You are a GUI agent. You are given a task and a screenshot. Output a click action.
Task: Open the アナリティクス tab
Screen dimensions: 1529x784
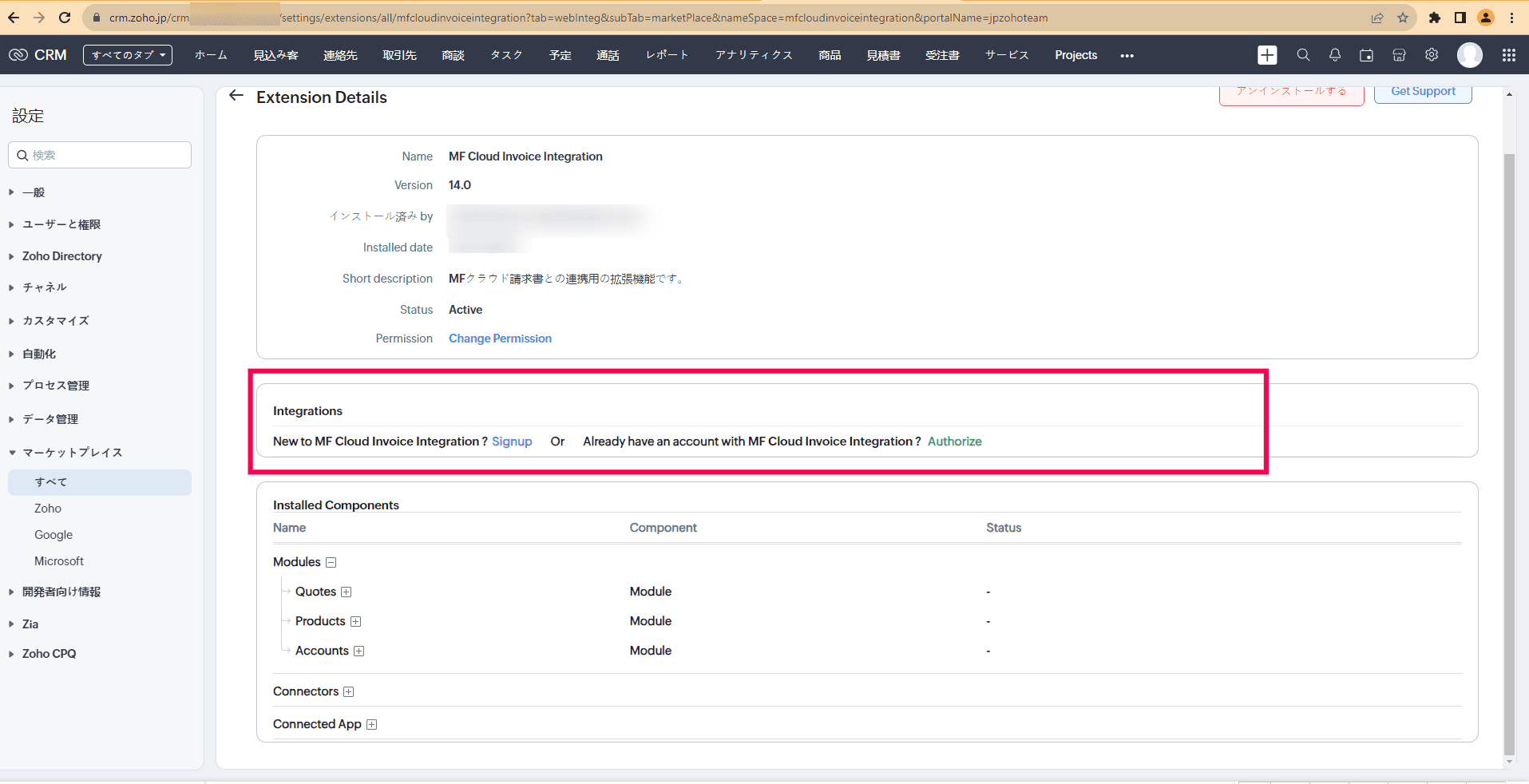pos(754,55)
